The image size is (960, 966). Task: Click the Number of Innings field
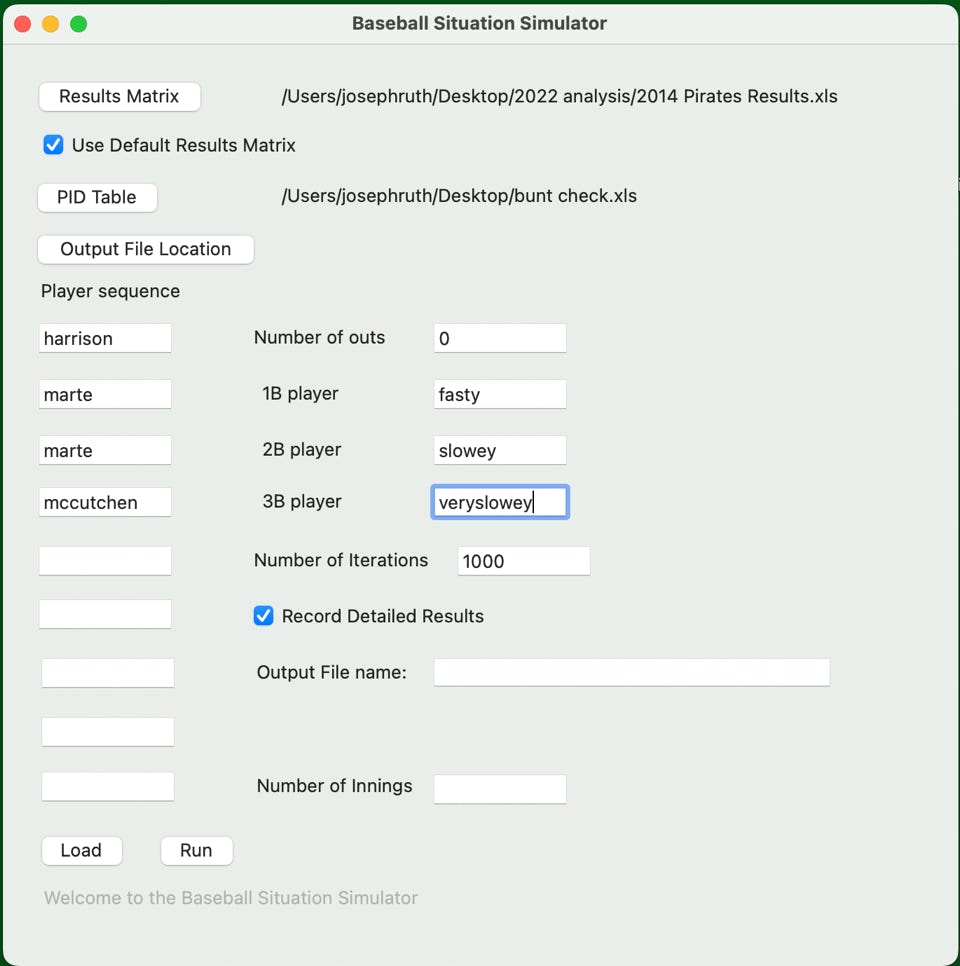[x=500, y=789]
